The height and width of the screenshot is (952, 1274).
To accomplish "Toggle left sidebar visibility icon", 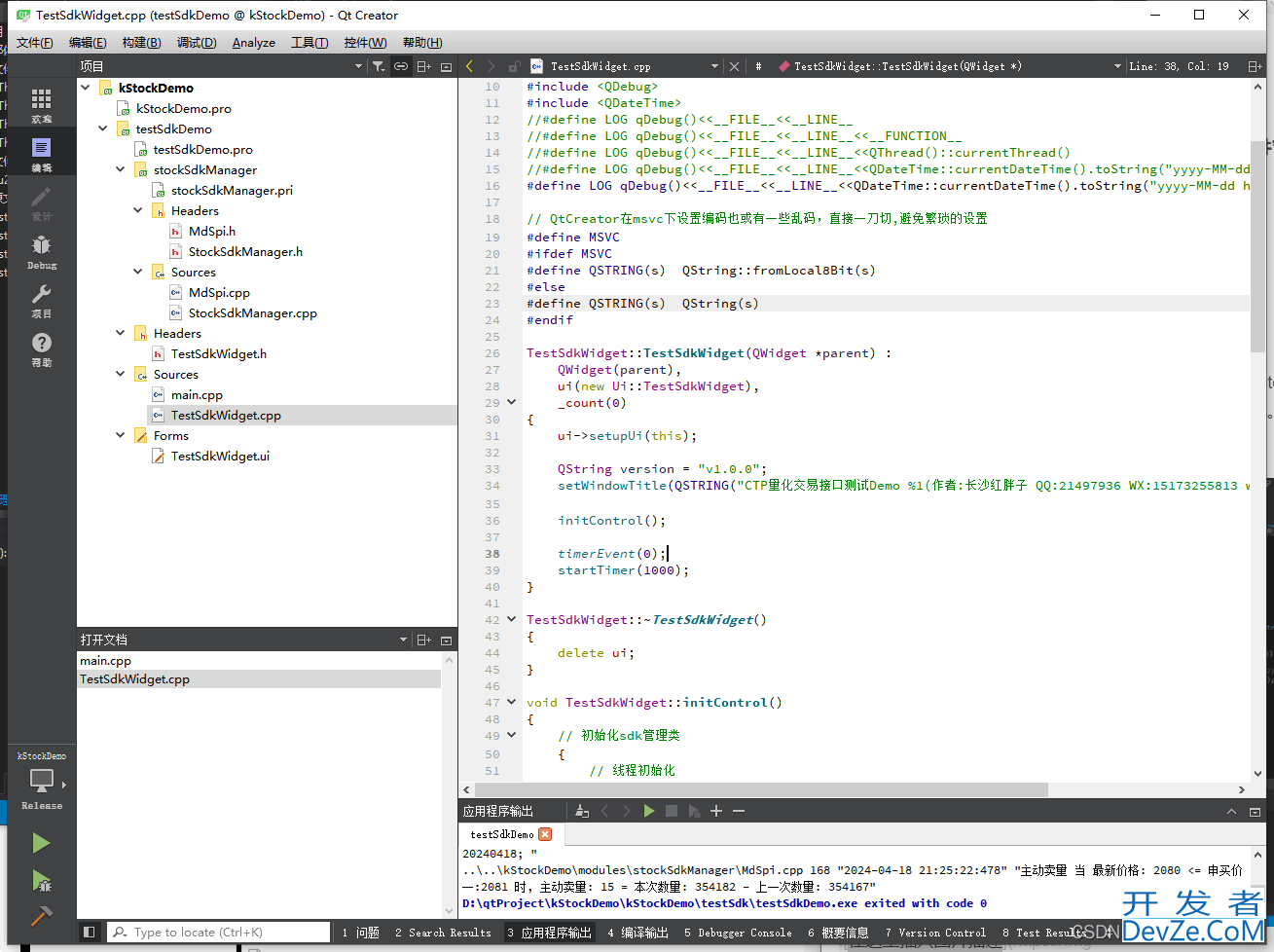I will (x=89, y=933).
